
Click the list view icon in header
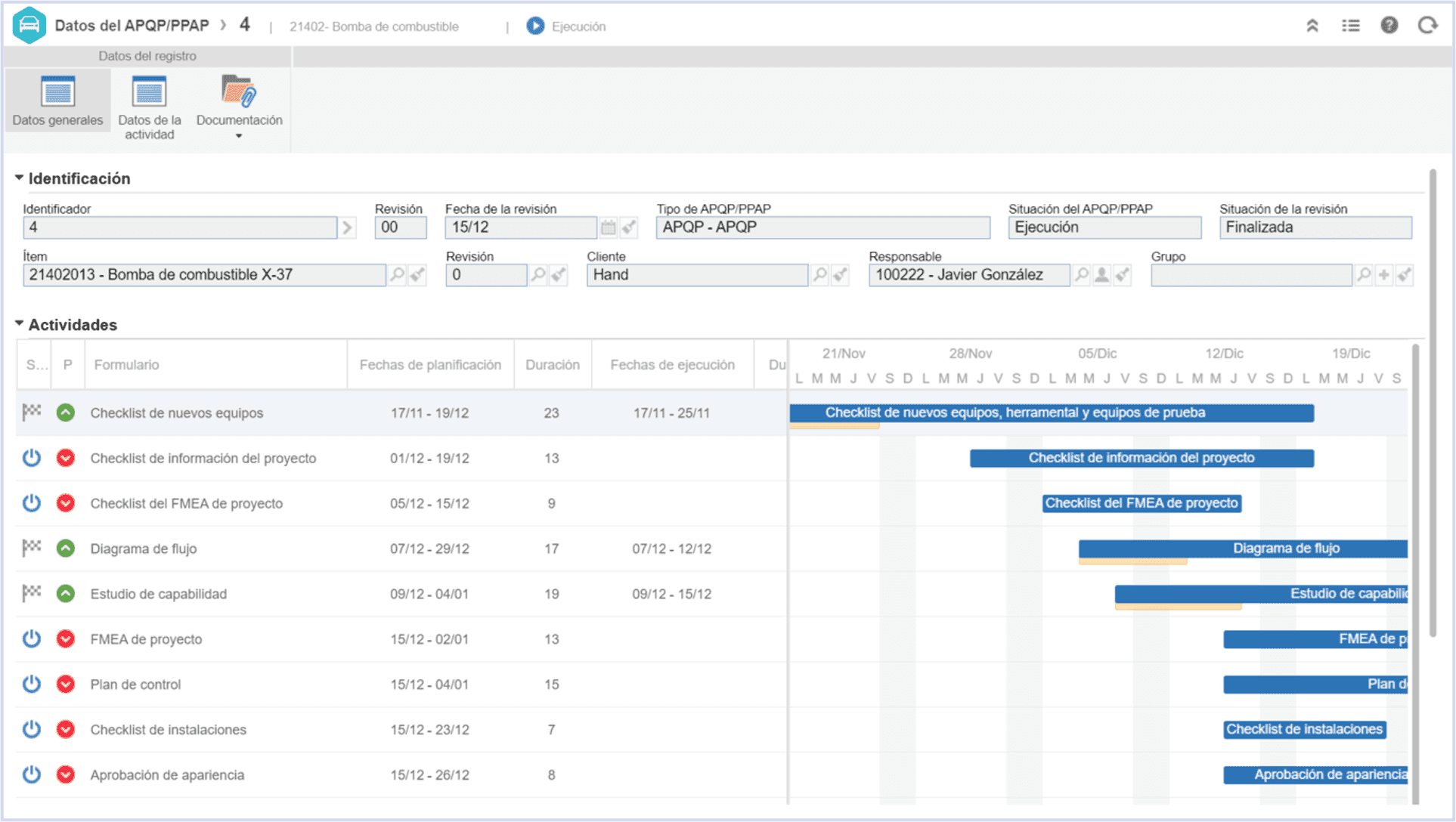point(1350,26)
